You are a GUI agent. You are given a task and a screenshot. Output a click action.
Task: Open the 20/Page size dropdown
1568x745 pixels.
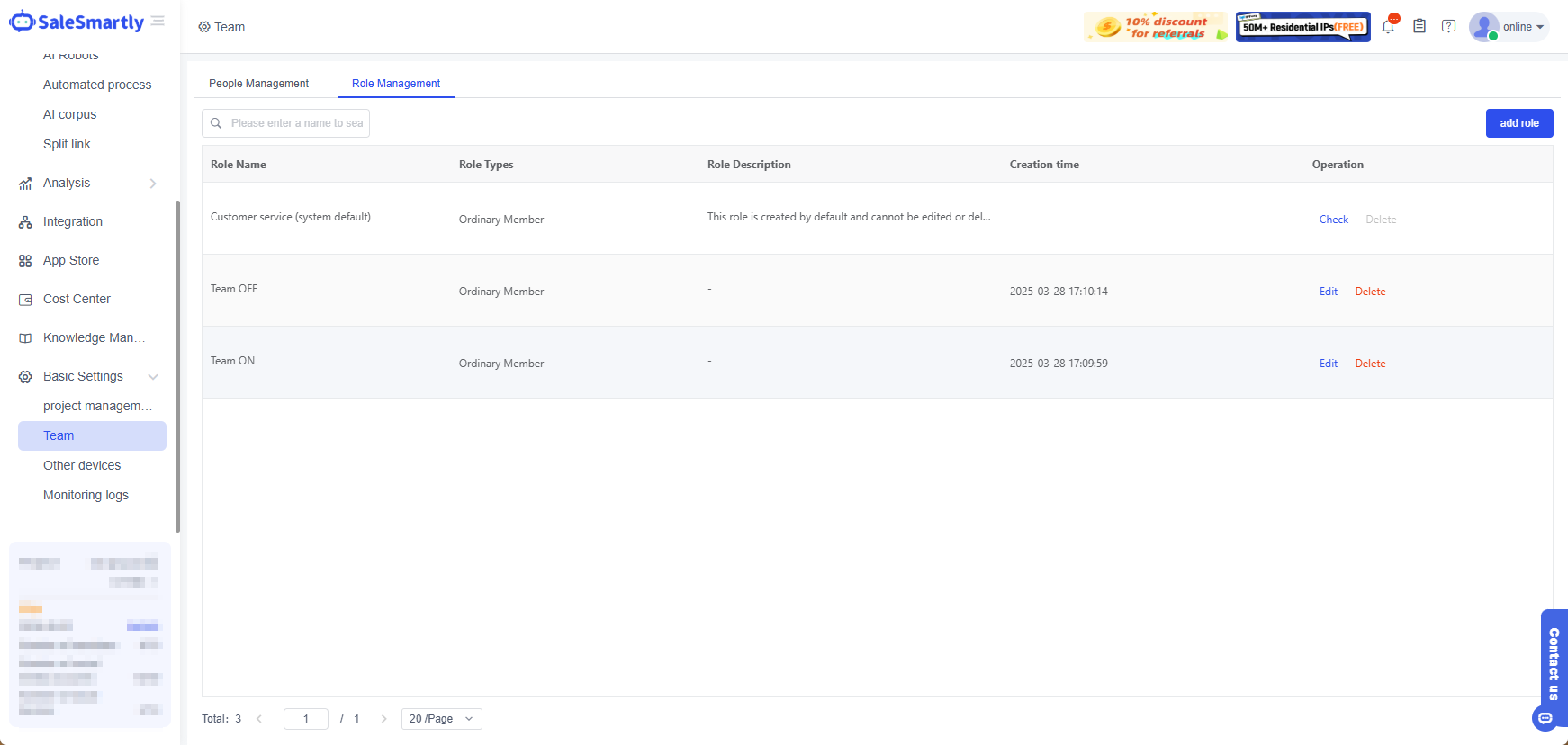click(x=441, y=719)
